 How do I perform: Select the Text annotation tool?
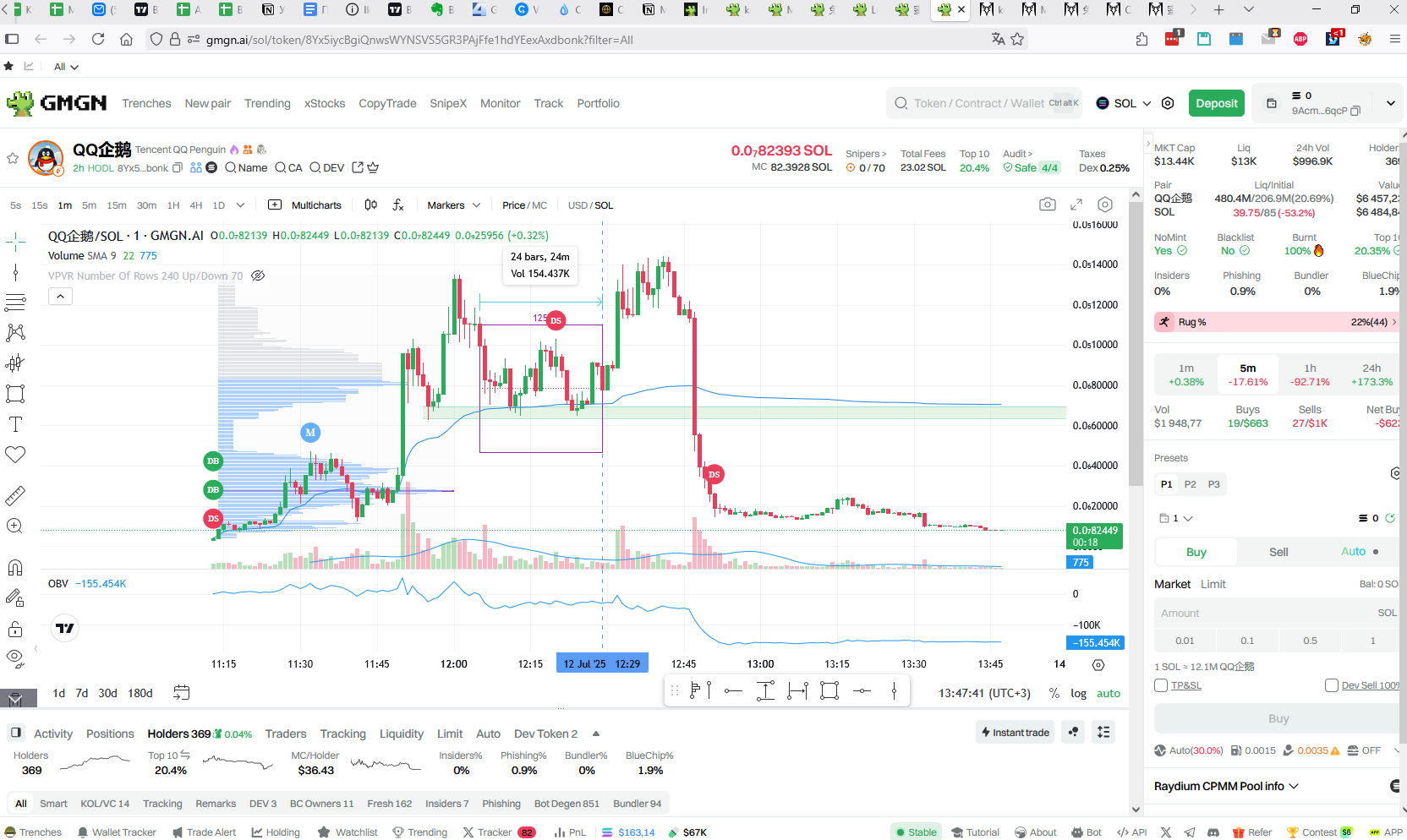[15, 424]
